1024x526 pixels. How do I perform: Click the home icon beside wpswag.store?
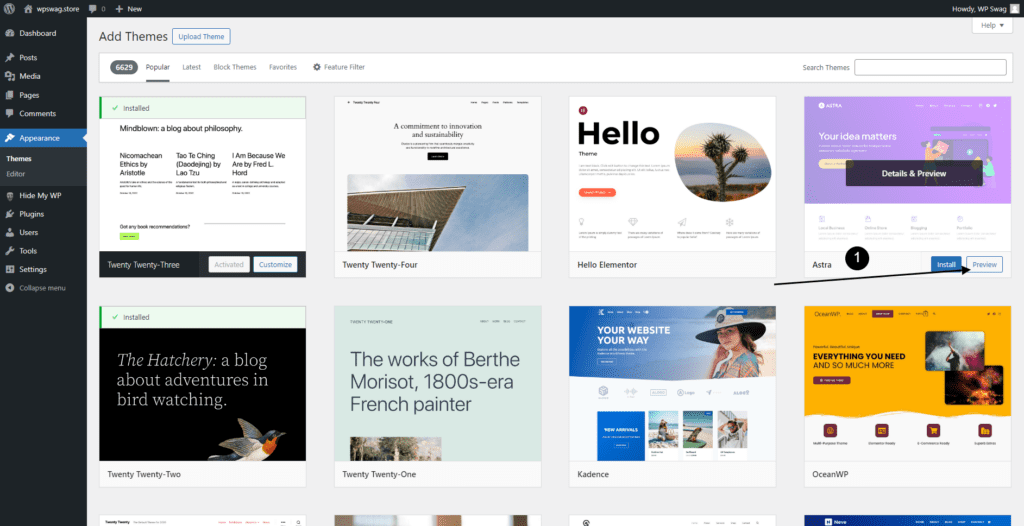27,8
